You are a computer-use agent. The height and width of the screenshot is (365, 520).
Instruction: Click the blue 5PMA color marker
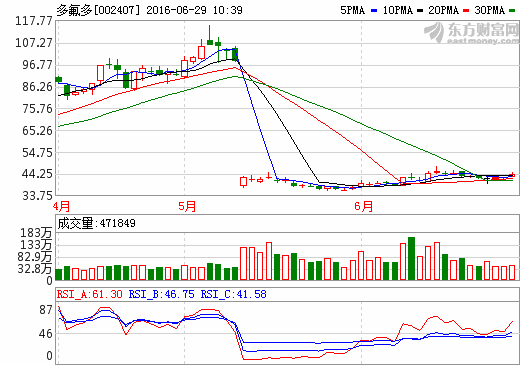tap(374, 11)
